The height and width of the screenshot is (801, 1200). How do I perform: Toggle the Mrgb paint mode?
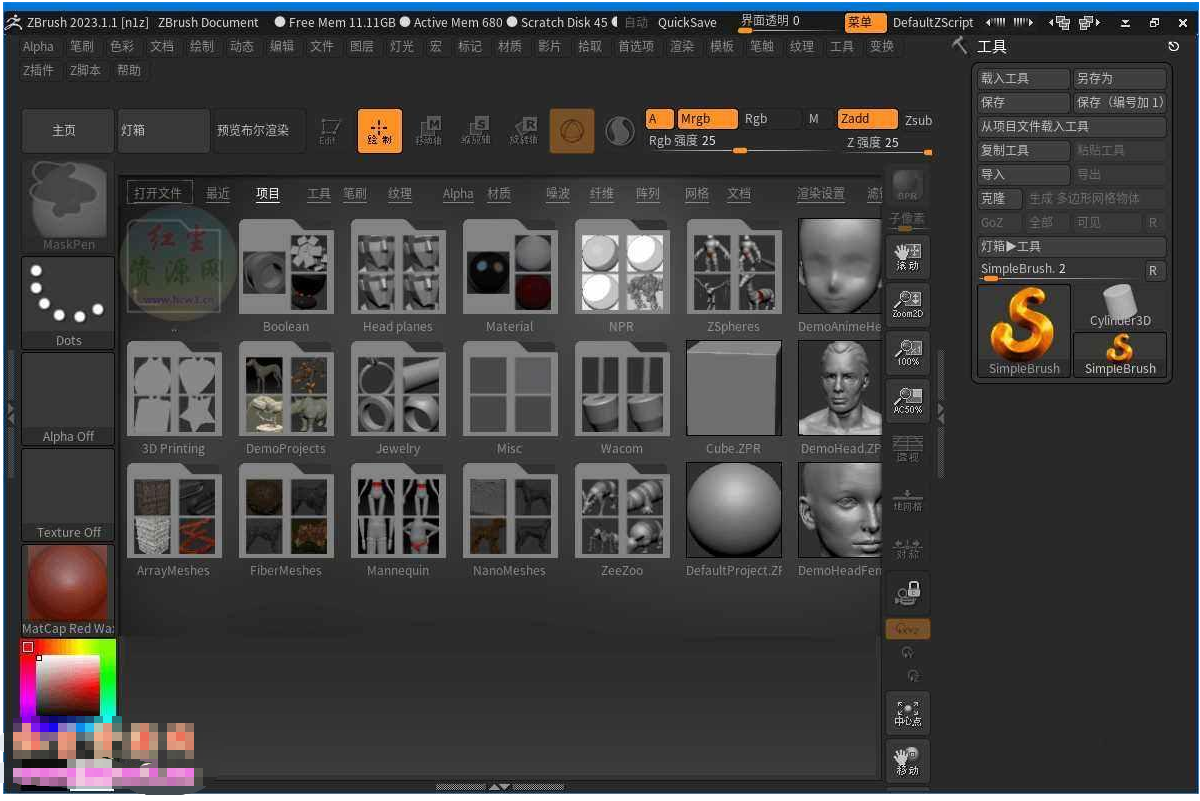point(708,118)
